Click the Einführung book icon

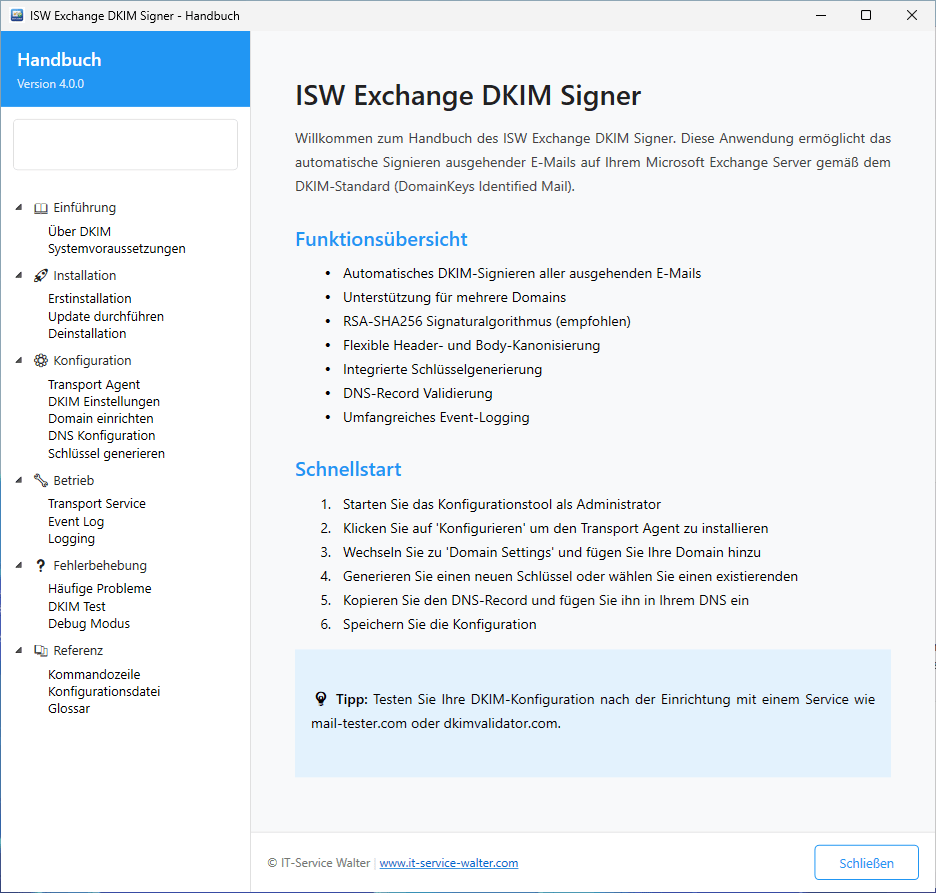tap(40, 207)
